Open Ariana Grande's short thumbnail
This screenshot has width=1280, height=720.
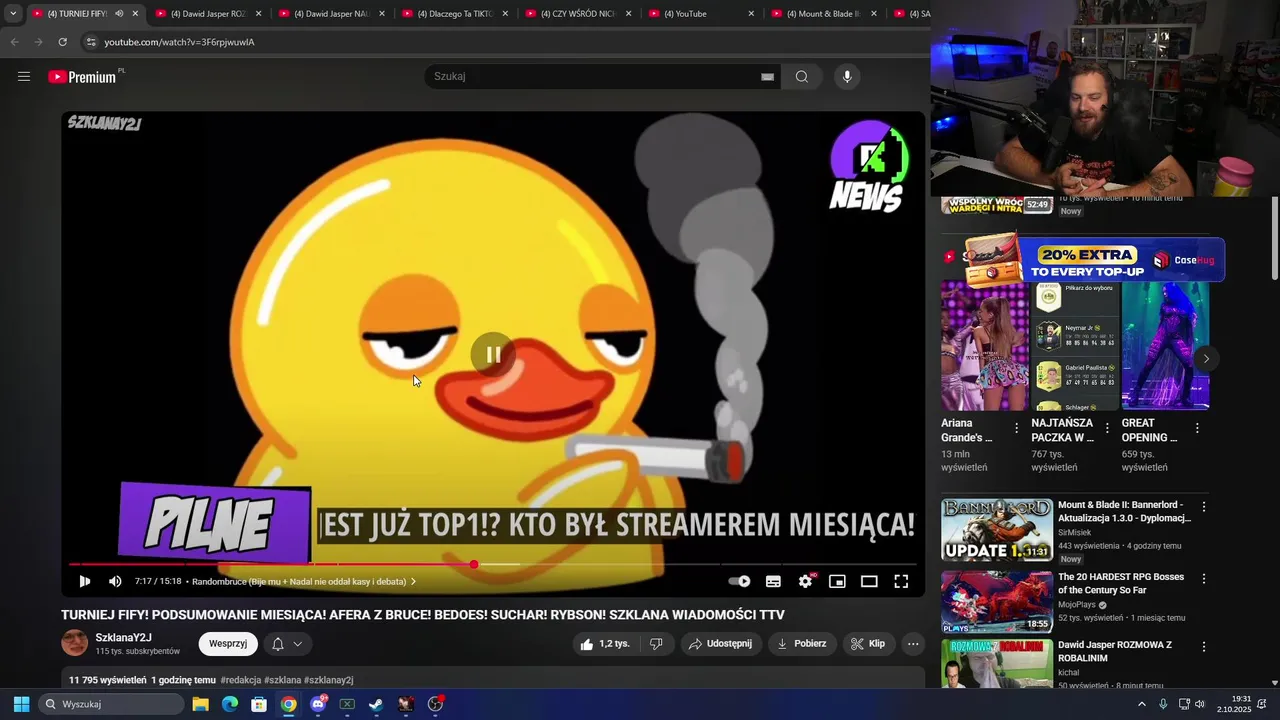(984, 346)
